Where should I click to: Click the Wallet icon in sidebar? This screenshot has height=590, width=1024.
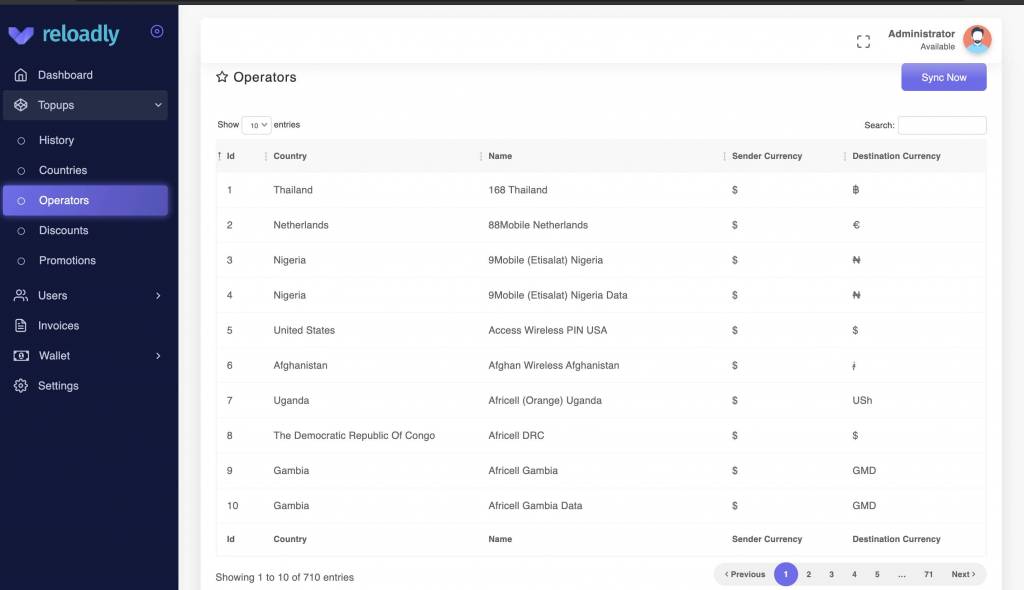[21, 356]
